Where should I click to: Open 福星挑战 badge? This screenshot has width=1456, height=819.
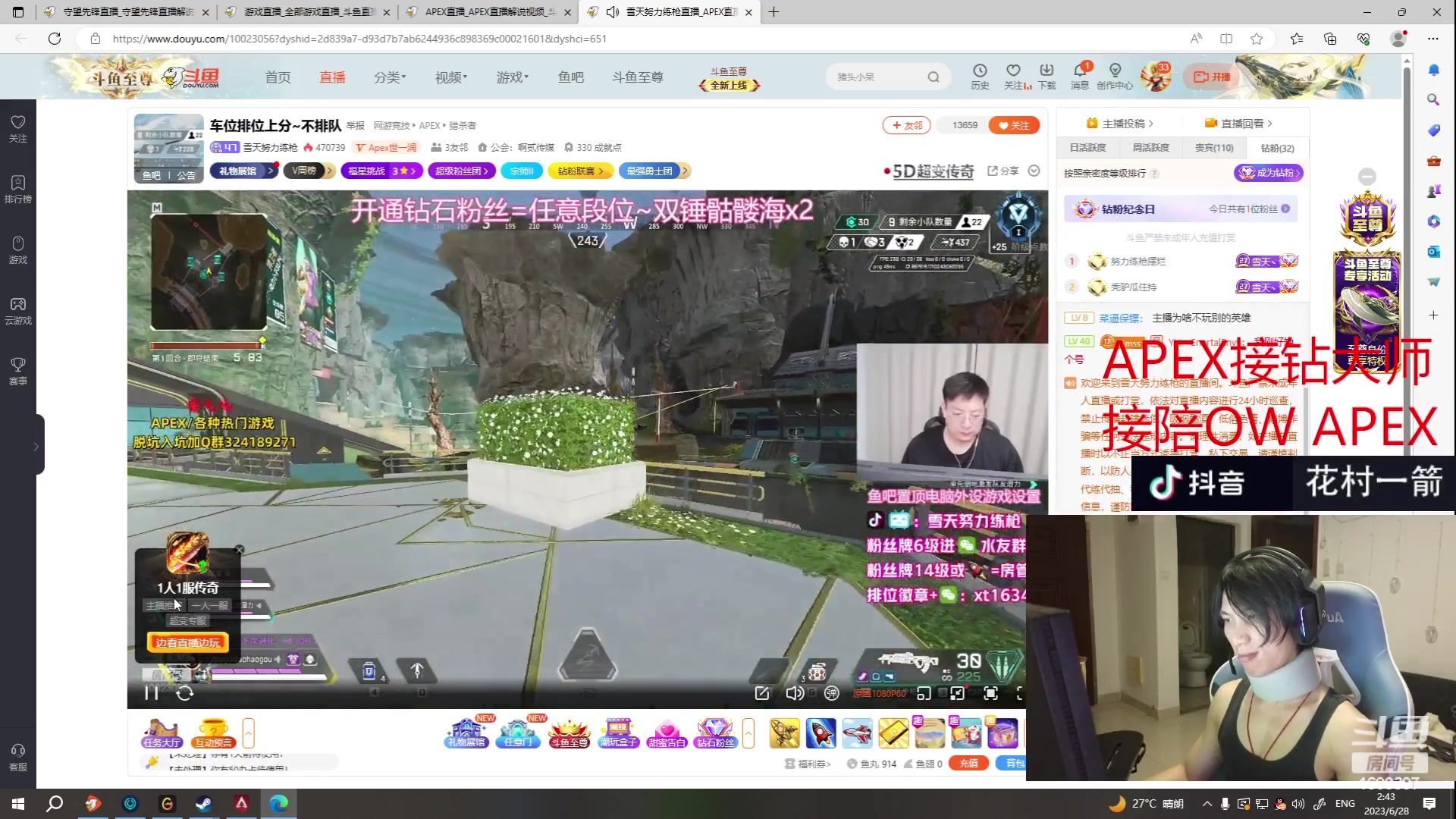tap(381, 171)
